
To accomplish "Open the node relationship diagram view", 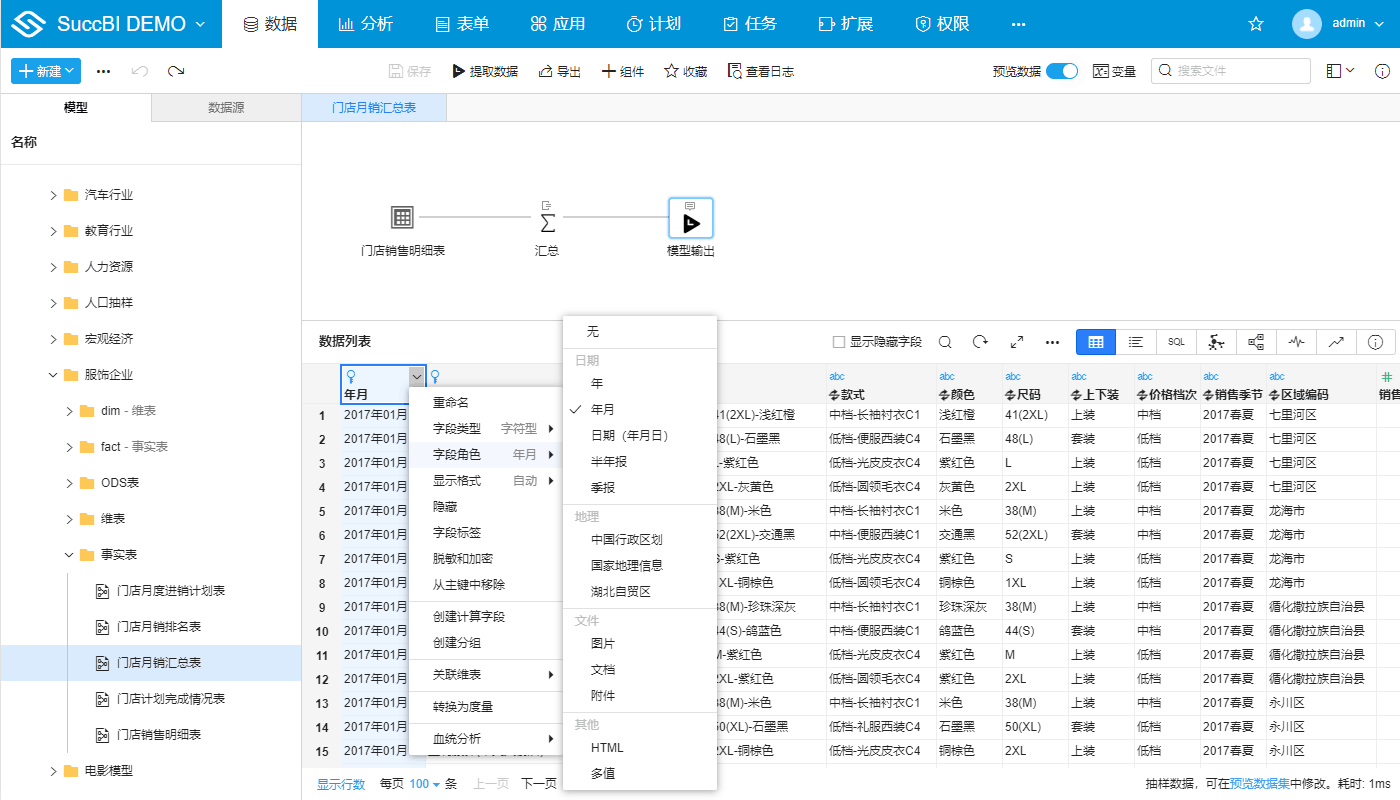I will (1256, 342).
